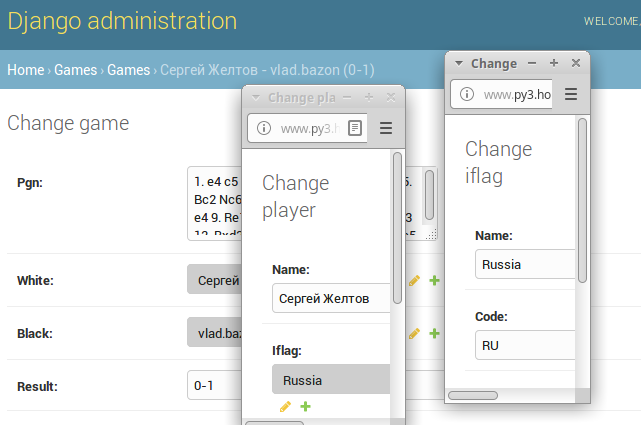Click the Pgn textarea scrollbar
Viewport: 641px width, 425px height.
point(429,195)
